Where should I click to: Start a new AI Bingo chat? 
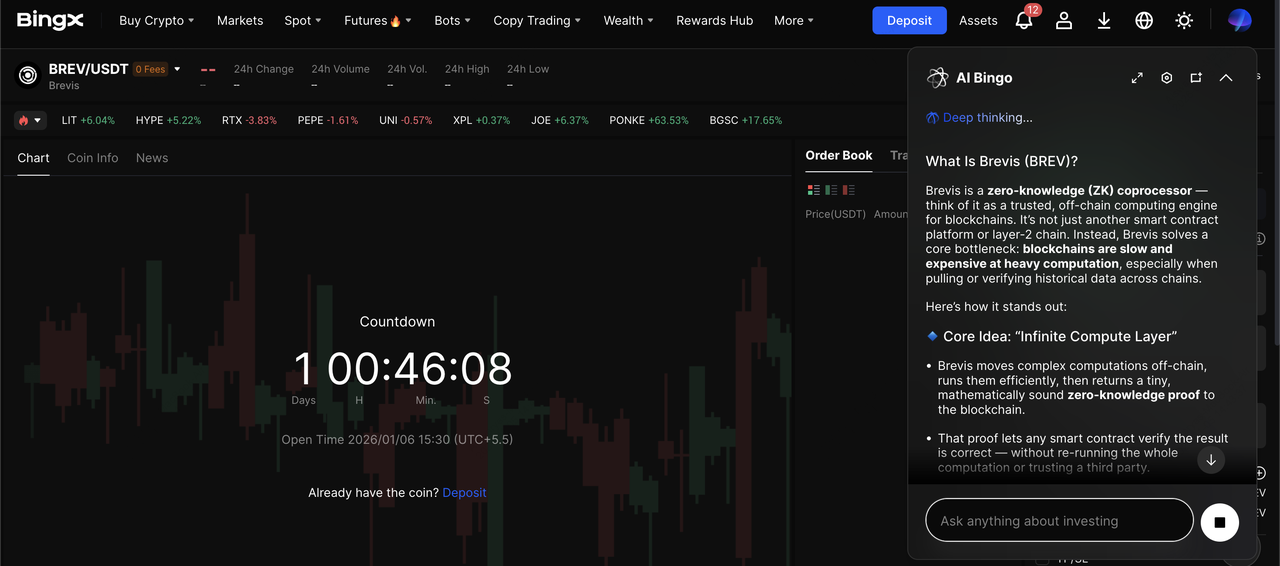coord(1196,78)
